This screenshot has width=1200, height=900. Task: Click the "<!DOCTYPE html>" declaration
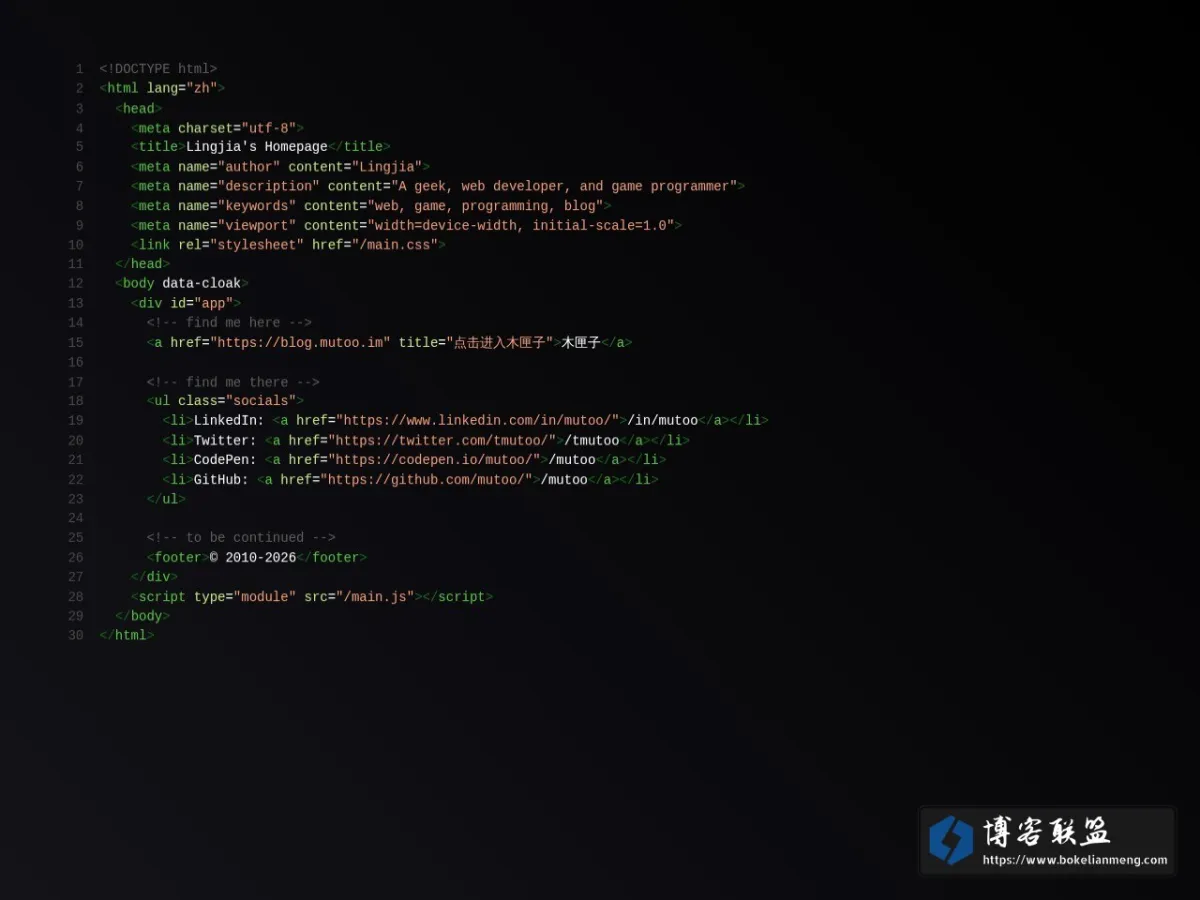158,69
